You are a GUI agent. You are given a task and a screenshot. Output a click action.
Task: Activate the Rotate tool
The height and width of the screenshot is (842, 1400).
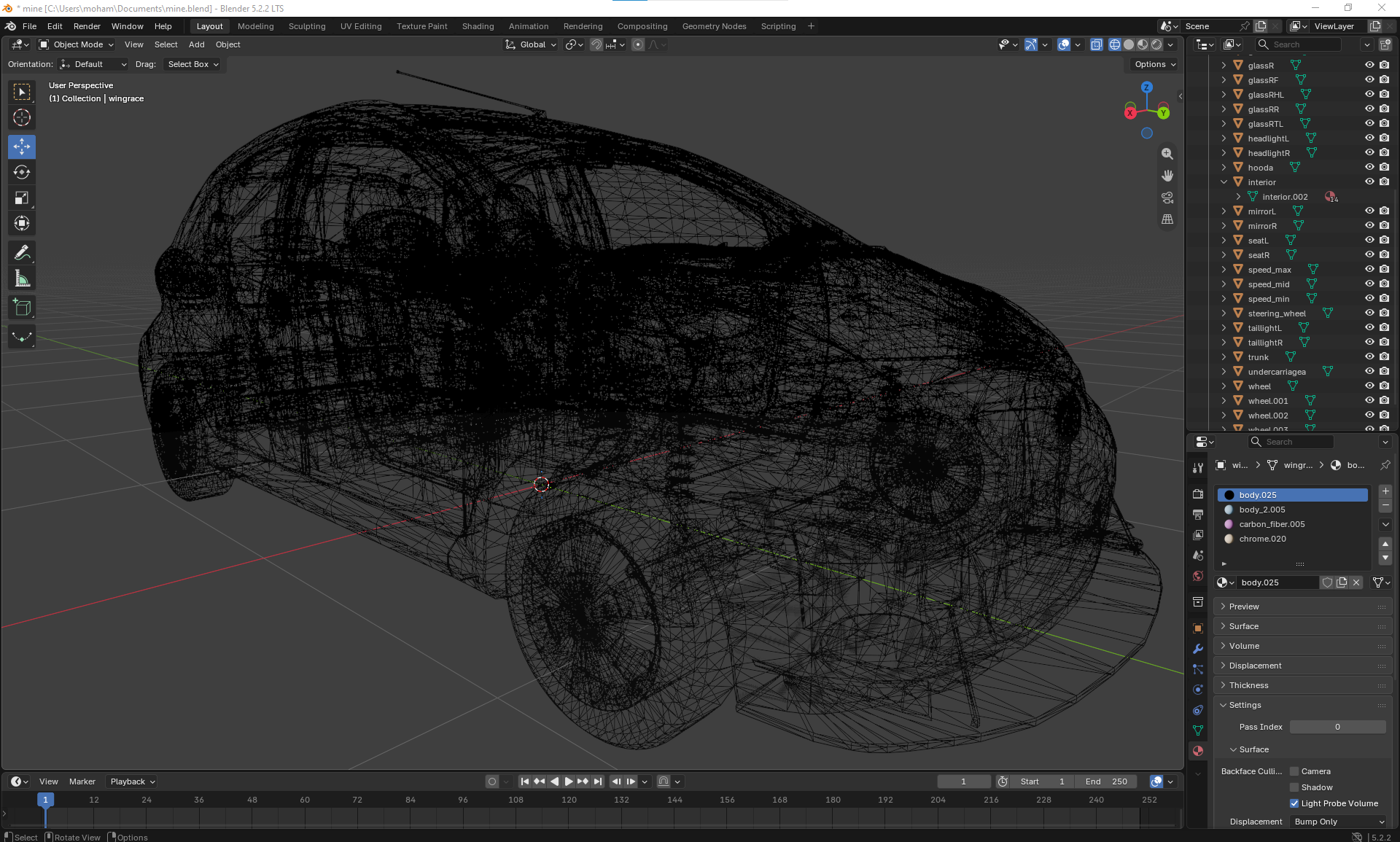(x=22, y=172)
